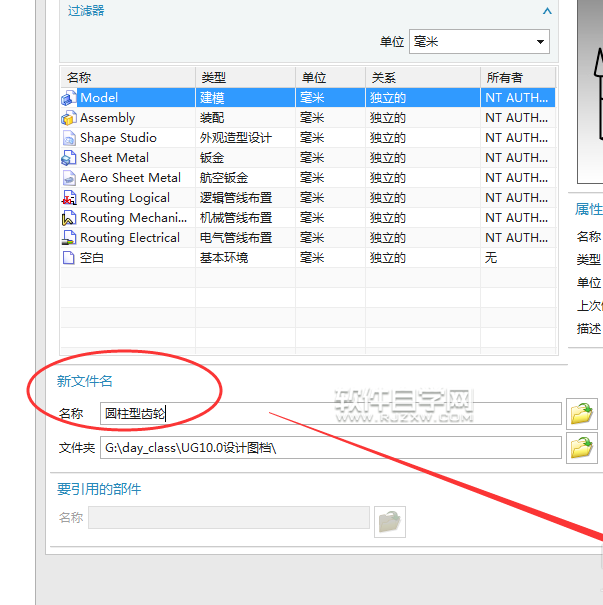Sort templates by 名称 column header
603x605 pixels.
[128, 78]
